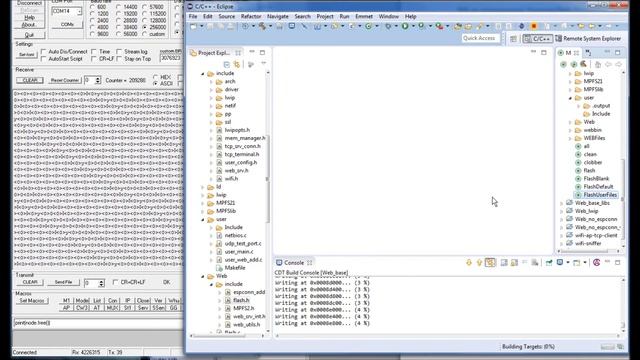Click the external tools run icon with red toolbox

pyautogui.click(x=439, y=26)
